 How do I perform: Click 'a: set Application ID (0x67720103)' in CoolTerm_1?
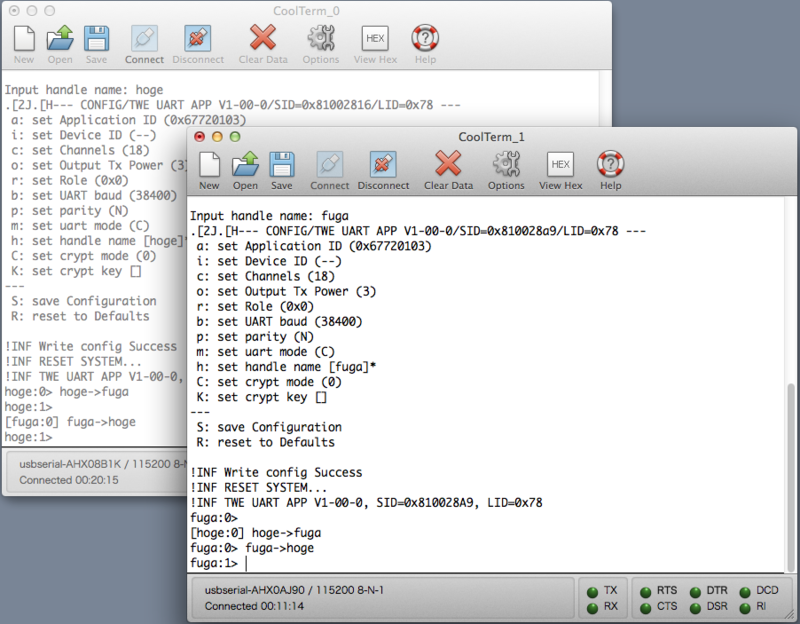click(314, 246)
